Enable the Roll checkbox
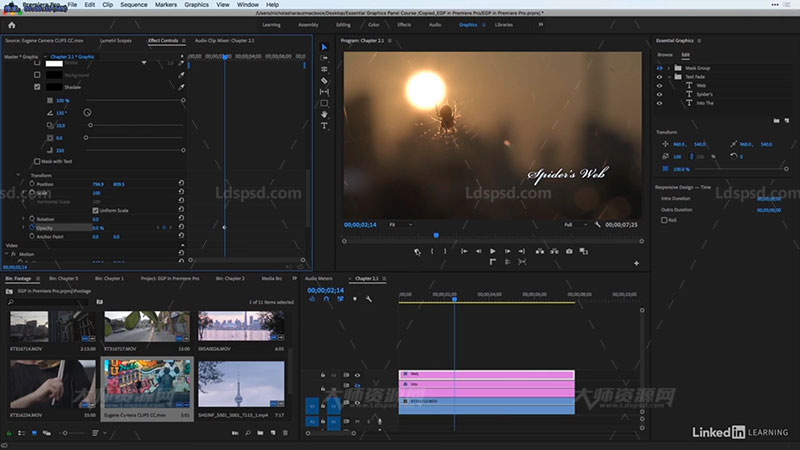This screenshot has height=450, width=800. 664,220
